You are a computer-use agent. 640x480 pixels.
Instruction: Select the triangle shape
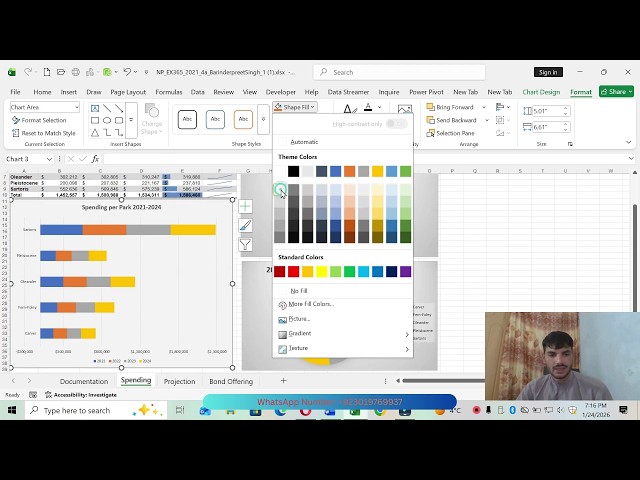95,133
